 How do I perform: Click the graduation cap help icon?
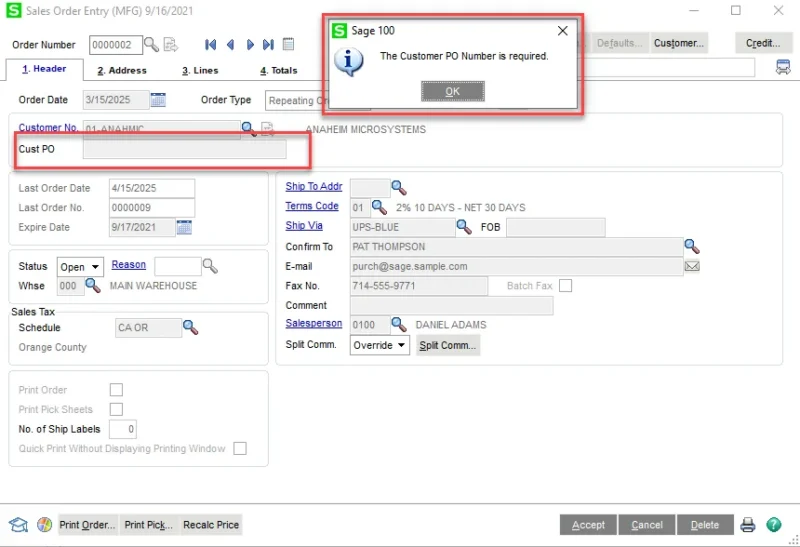coord(18,525)
